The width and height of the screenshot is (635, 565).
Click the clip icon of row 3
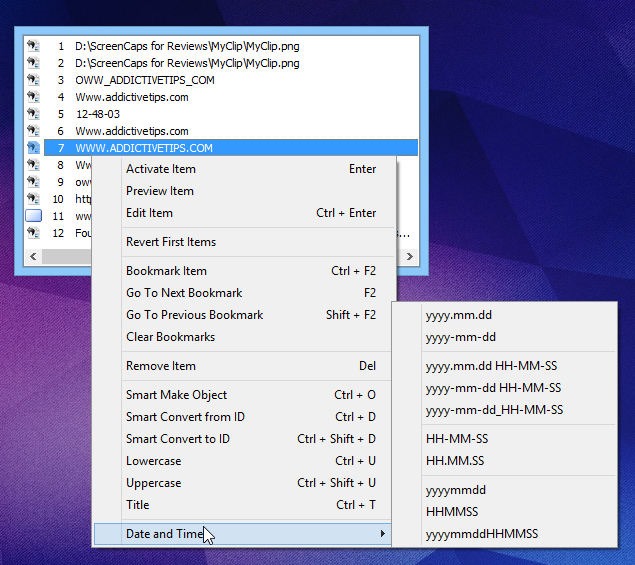pos(33,80)
